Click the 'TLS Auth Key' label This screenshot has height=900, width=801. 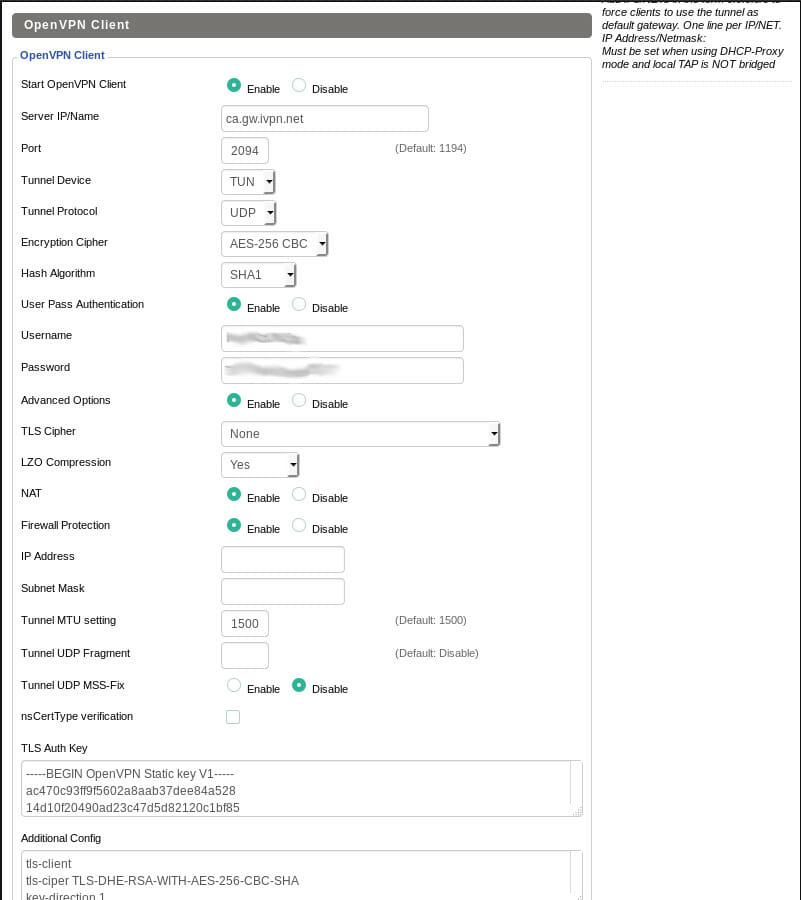[x=54, y=748]
